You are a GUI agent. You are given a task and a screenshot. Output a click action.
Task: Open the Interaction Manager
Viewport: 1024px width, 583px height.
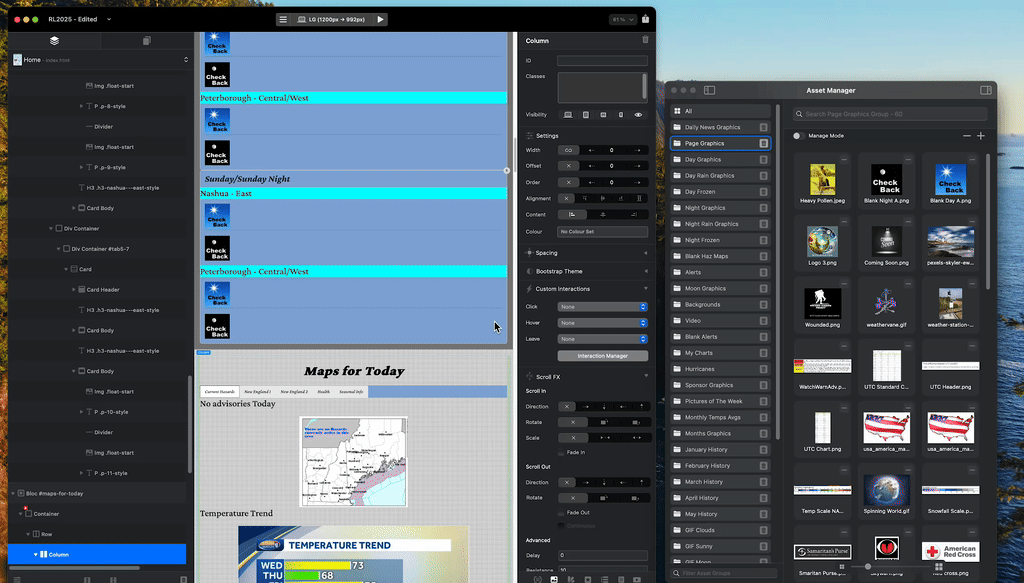[603, 356]
